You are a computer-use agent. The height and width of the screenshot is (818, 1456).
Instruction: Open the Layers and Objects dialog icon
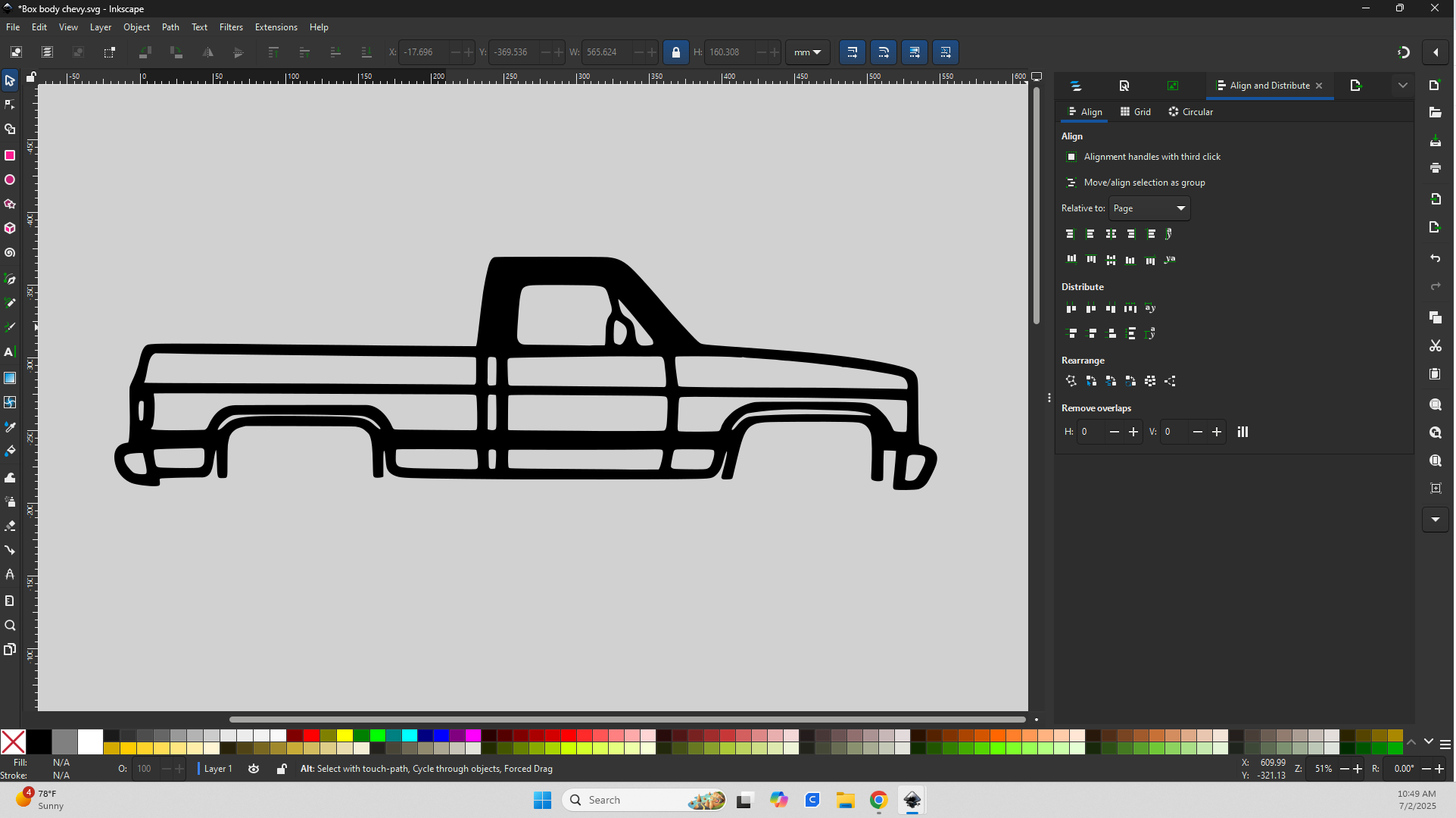(1076, 86)
